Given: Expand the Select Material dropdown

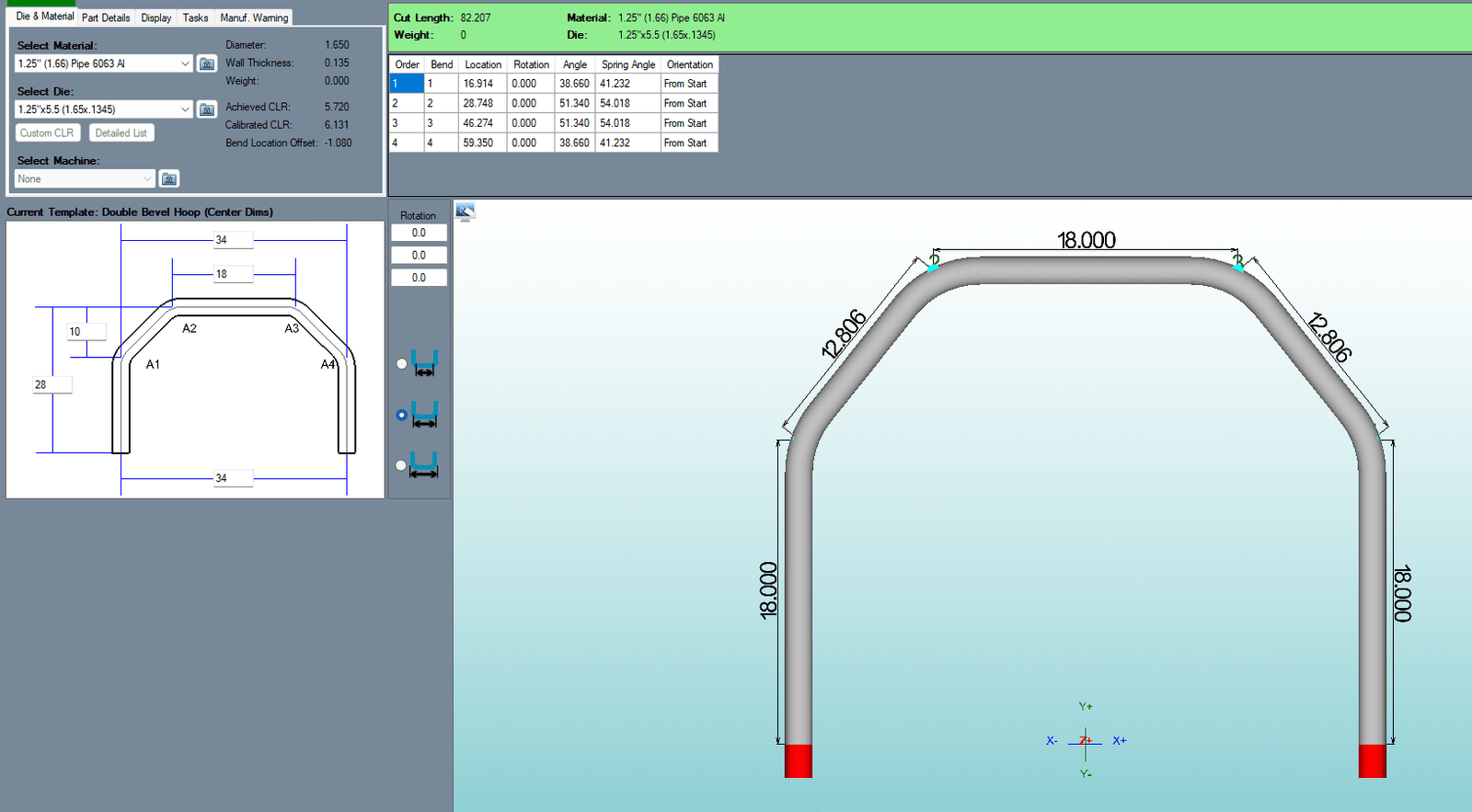Looking at the screenshot, I should (185, 63).
